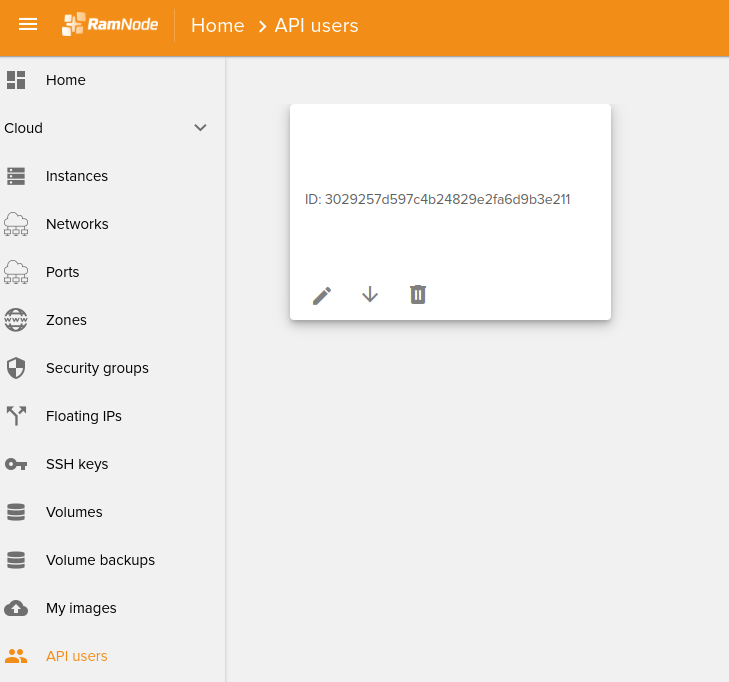Go to Home in the breadcrumb
The image size is (729, 682).
click(218, 26)
